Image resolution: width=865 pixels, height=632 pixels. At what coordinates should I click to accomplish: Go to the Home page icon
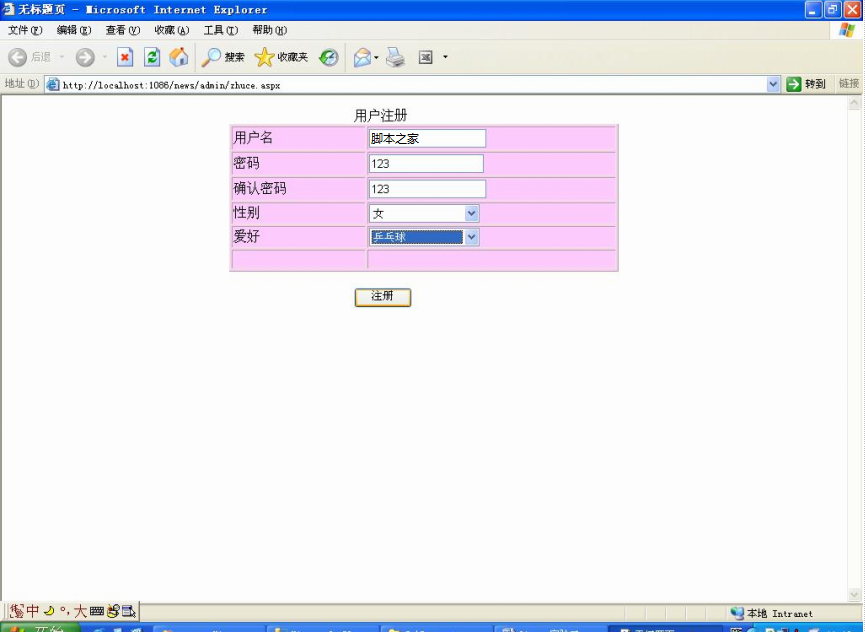[179, 57]
